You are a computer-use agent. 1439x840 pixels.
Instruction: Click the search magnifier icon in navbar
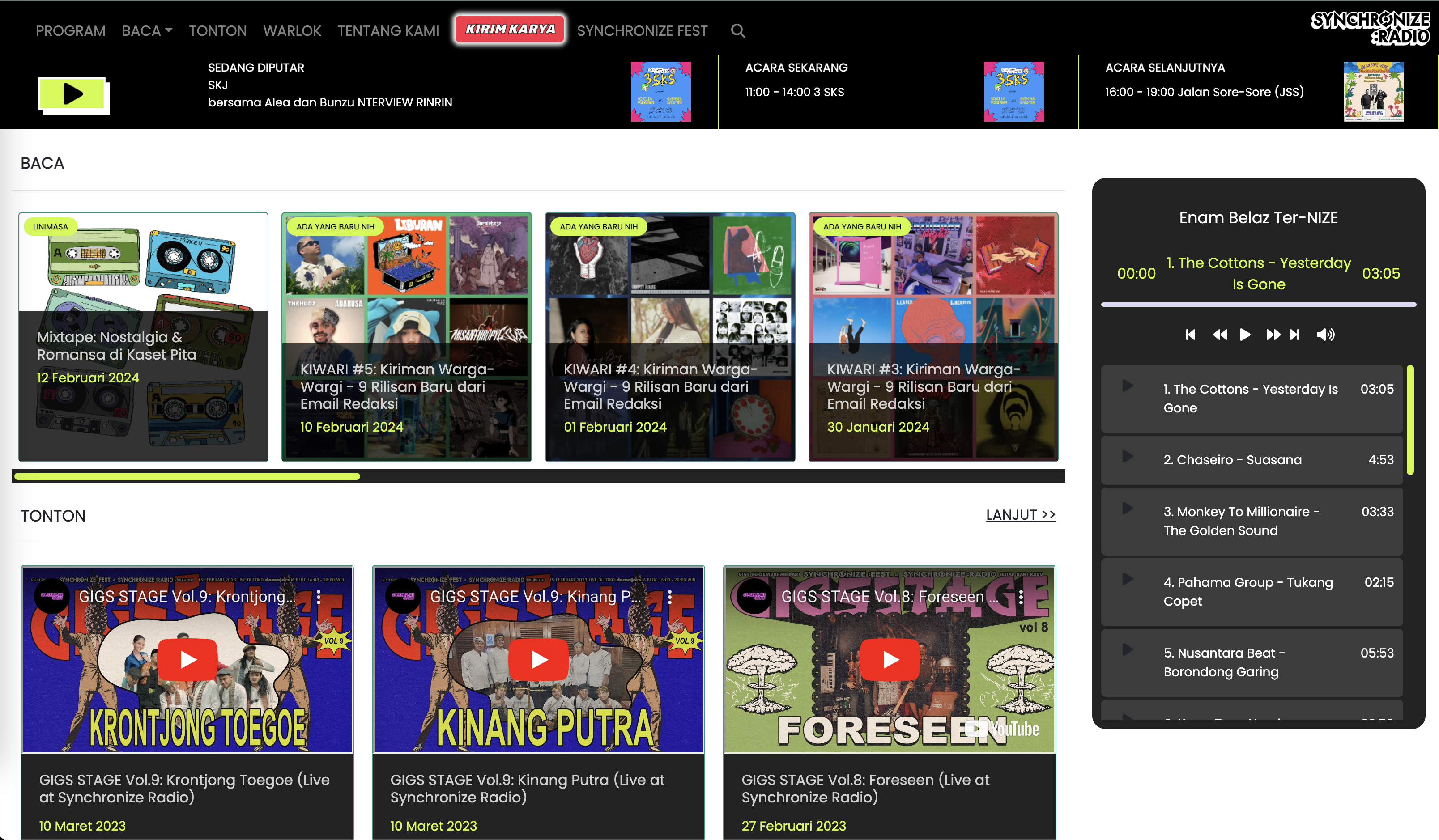(x=738, y=31)
